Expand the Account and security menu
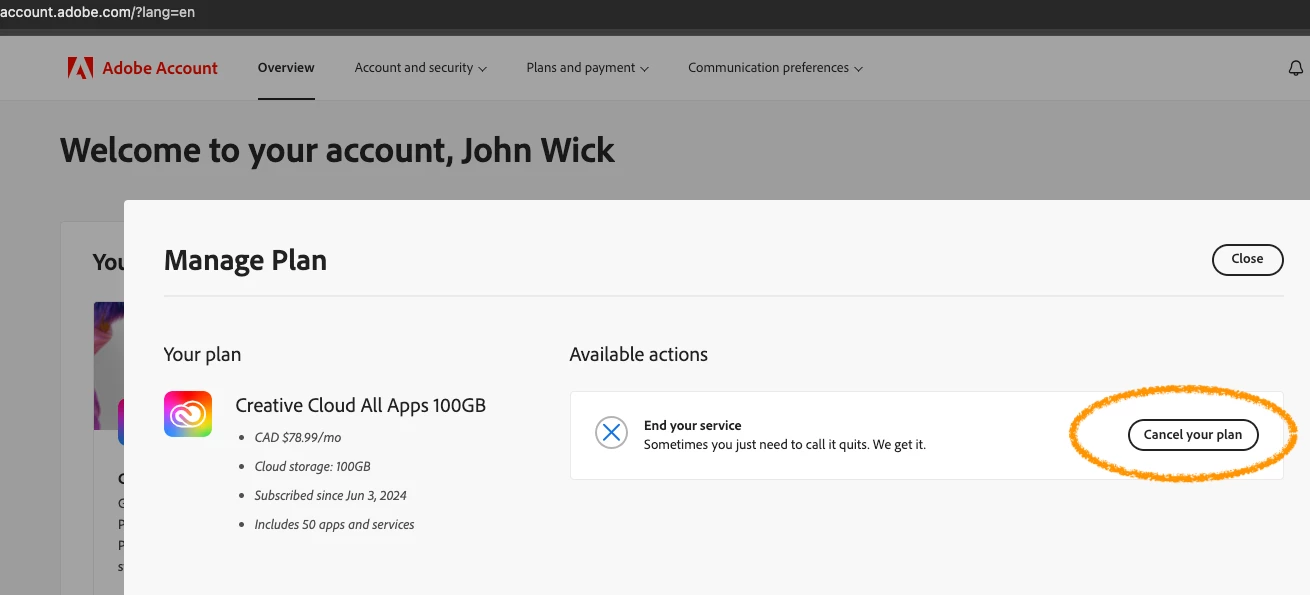Screen dimensions: 1310x595 point(421,68)
